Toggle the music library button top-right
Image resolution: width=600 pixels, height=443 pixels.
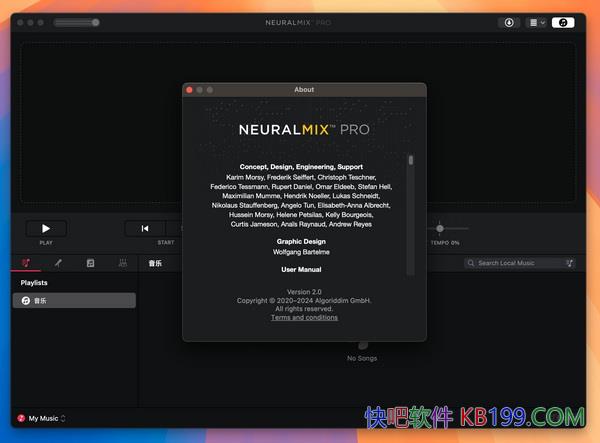[564, 22]
